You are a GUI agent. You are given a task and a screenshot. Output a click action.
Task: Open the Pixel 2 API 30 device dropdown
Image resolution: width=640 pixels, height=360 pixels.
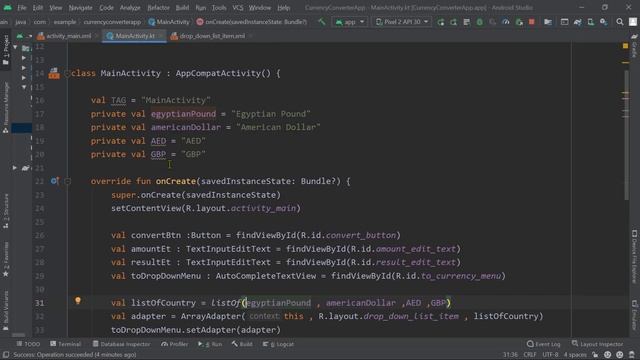pos(402,22)
